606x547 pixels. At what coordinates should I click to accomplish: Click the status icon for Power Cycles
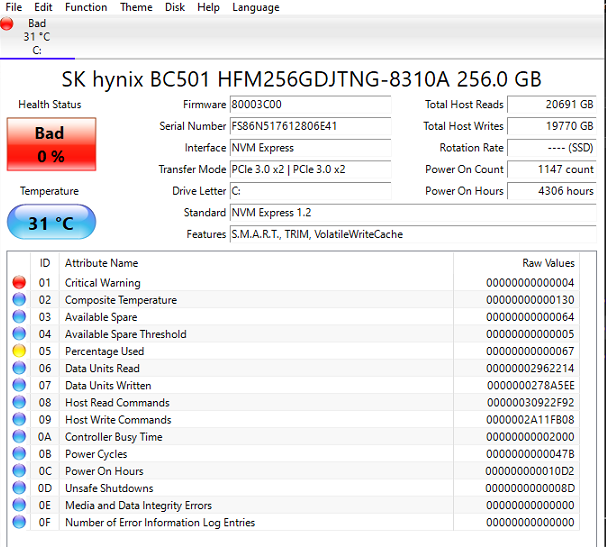[x=19, y=453]
